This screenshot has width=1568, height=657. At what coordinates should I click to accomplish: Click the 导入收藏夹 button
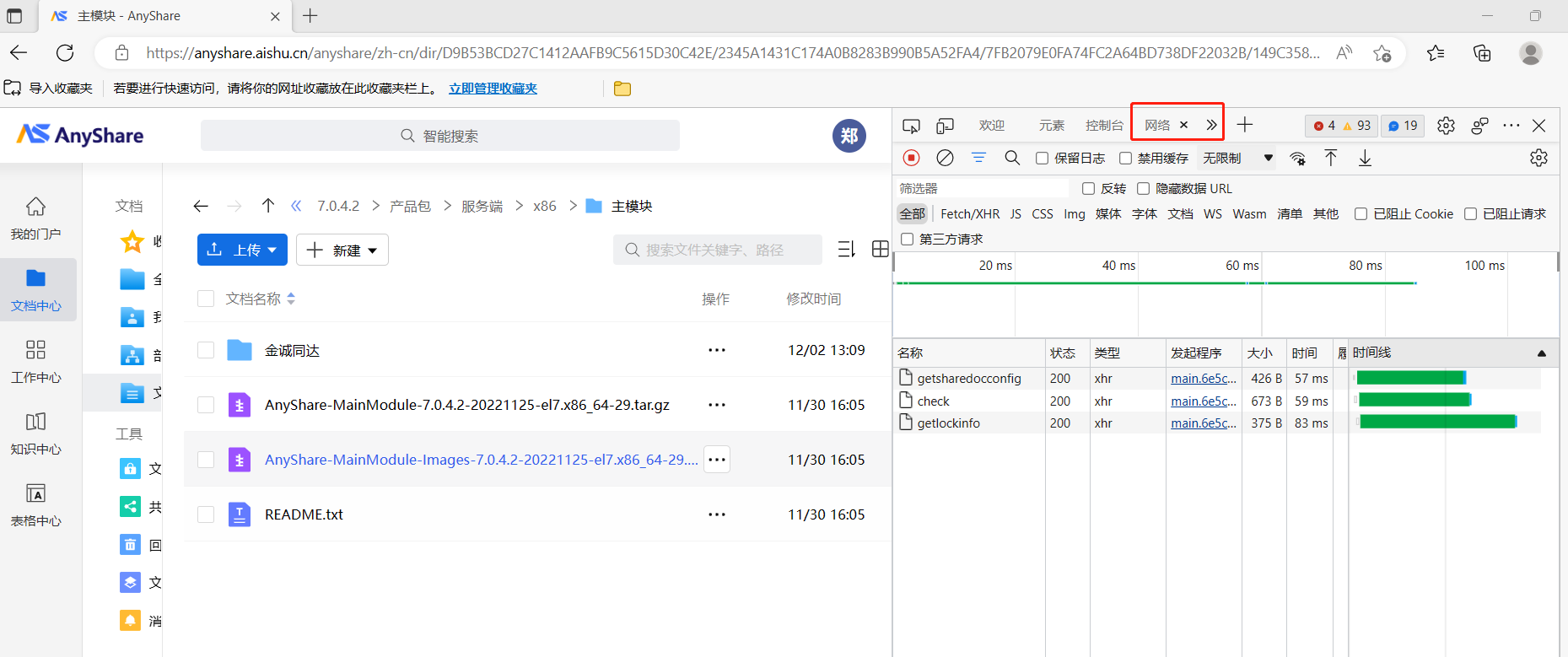point(49,89)
